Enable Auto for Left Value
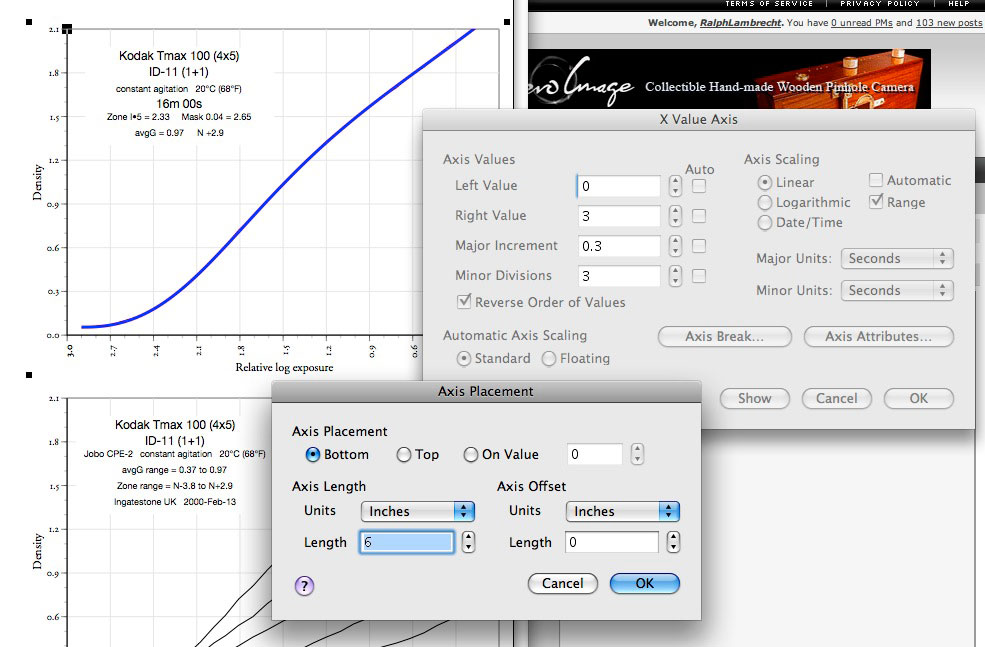 pos(699,185)
